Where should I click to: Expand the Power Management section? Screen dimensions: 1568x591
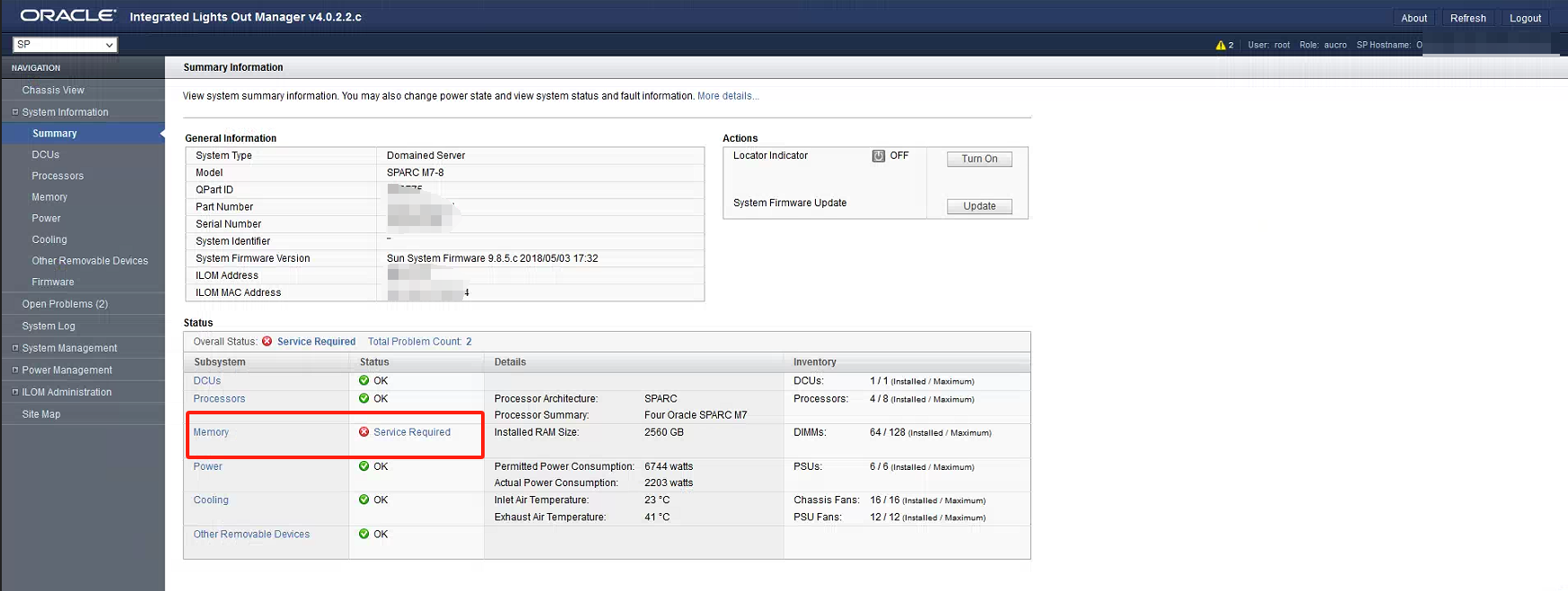(x=15, y=369)
